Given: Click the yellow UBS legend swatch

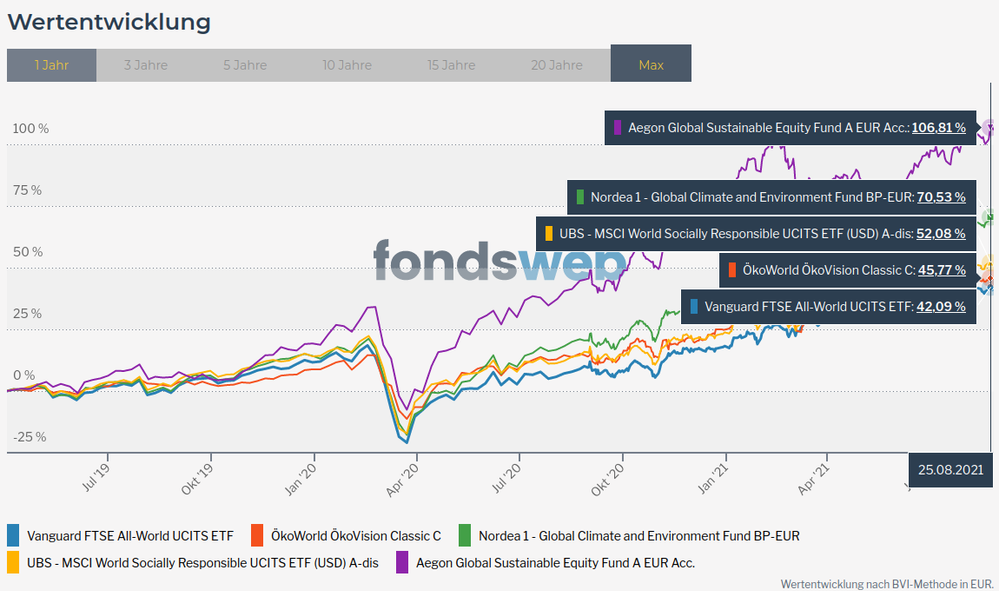Looking at the screenshot, I should (x=13, y=562).
